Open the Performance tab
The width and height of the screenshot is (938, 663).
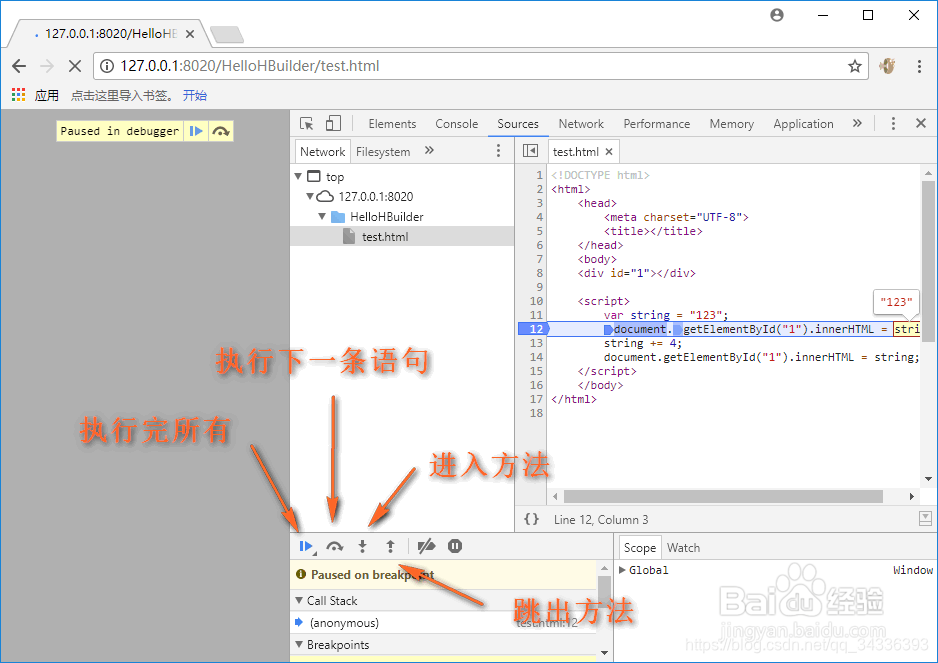[656, 124]
